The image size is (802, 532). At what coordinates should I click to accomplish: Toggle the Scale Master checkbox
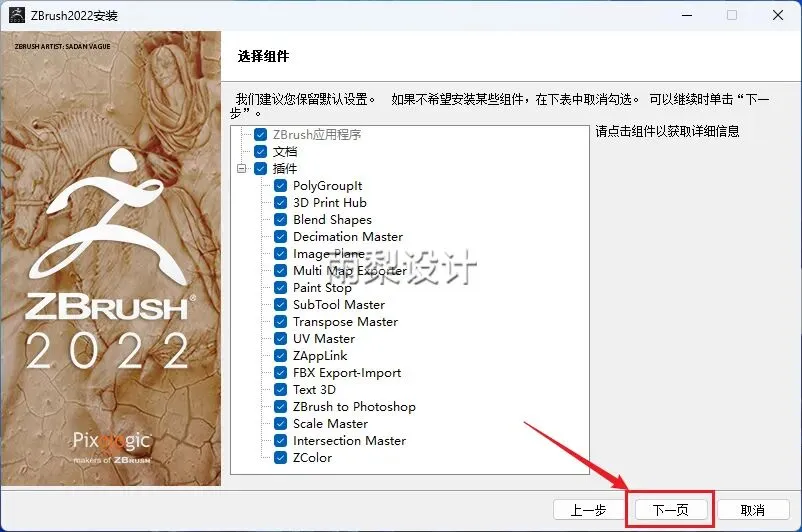pyautogui.click(x=280, y=423)
